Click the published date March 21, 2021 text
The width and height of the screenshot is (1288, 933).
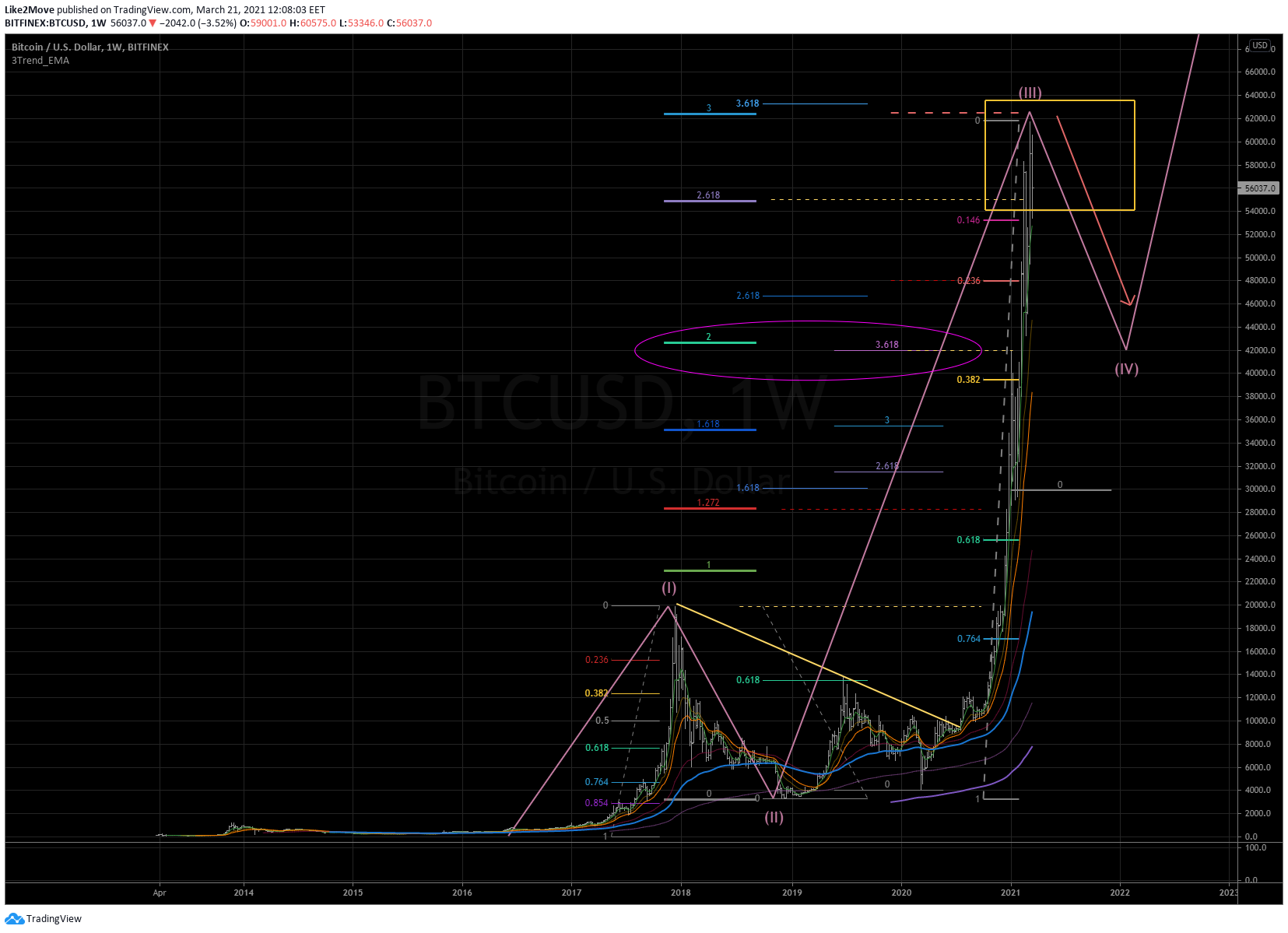pos(230,10)
